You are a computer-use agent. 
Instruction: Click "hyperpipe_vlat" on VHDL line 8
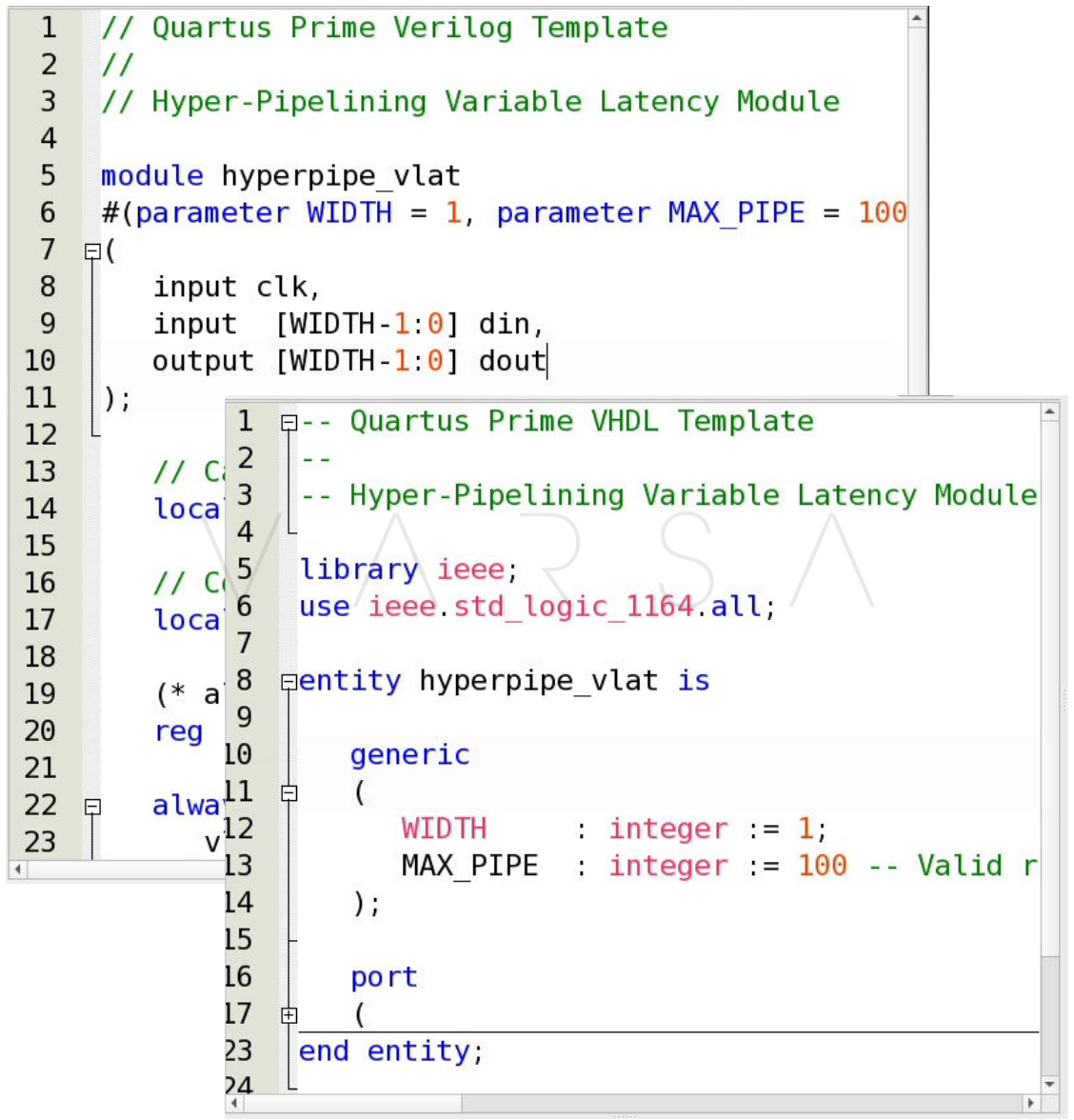539,681
